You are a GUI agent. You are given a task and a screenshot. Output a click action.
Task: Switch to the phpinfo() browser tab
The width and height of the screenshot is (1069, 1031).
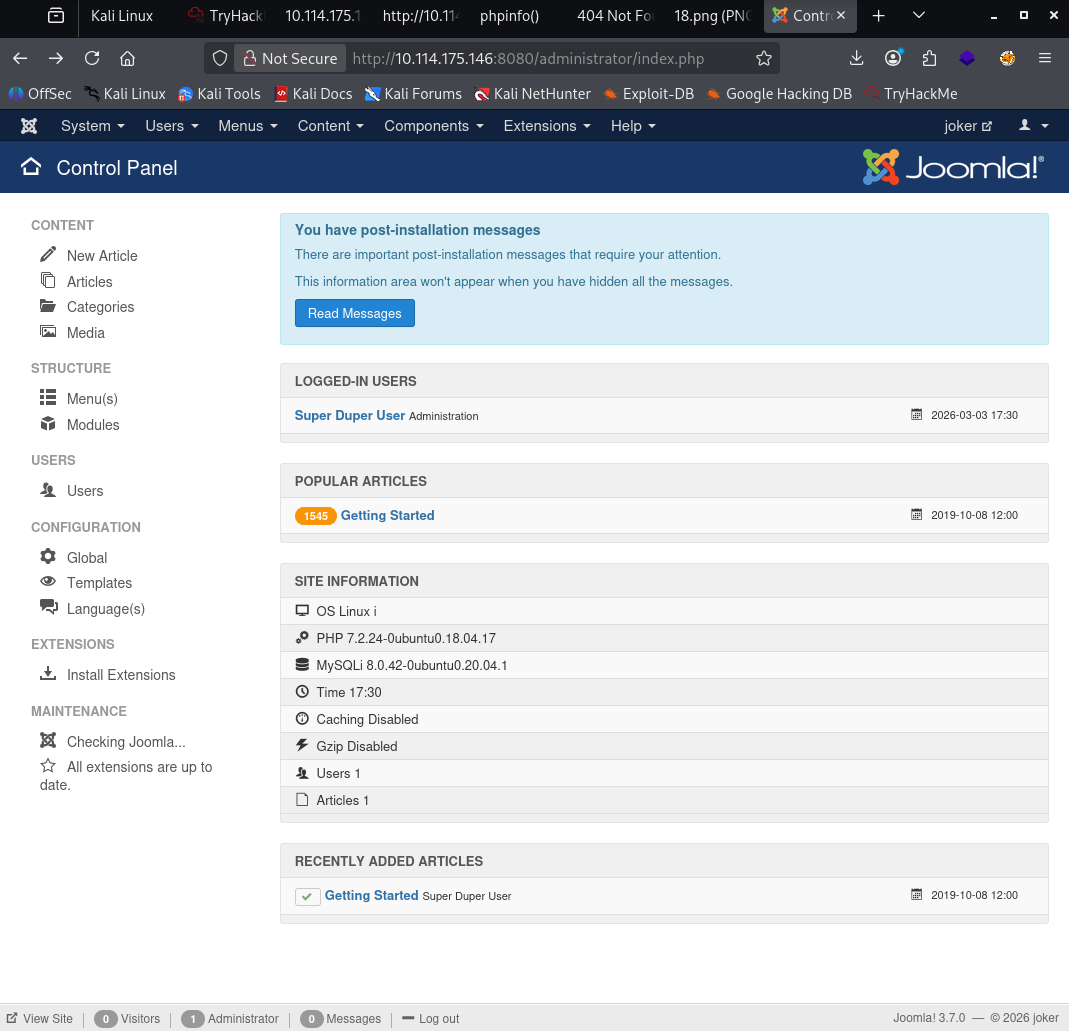pos(509,16)
